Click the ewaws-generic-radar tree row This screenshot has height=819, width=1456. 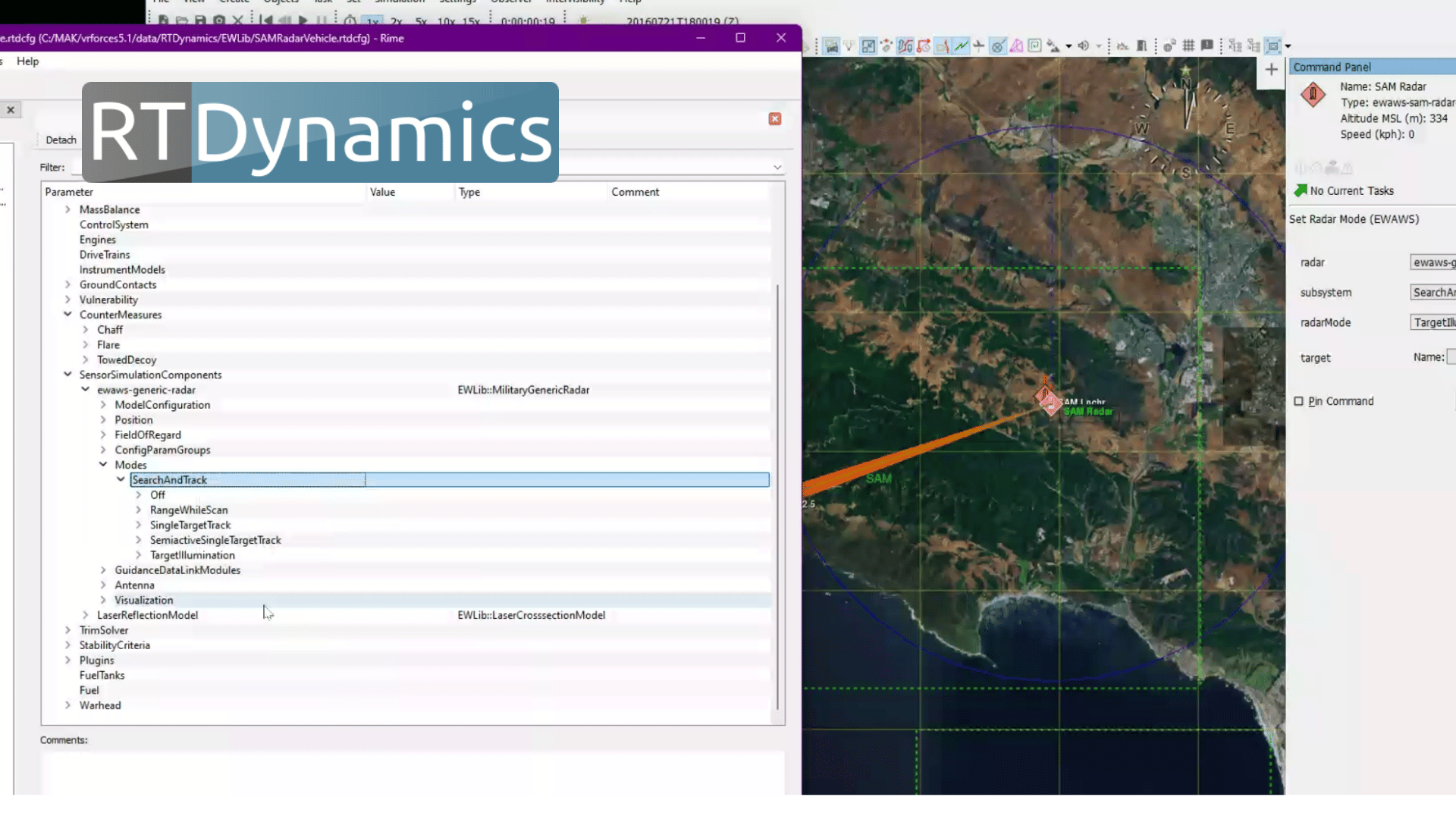pos(146,390)
